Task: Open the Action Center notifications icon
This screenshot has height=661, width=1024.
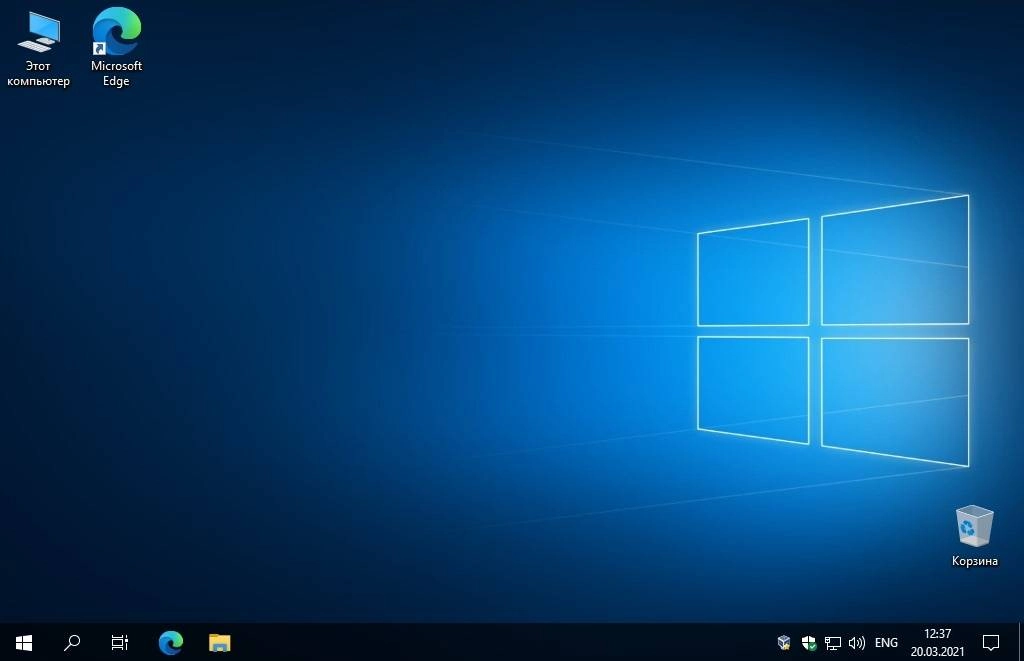Action: (x=991, y=643)
